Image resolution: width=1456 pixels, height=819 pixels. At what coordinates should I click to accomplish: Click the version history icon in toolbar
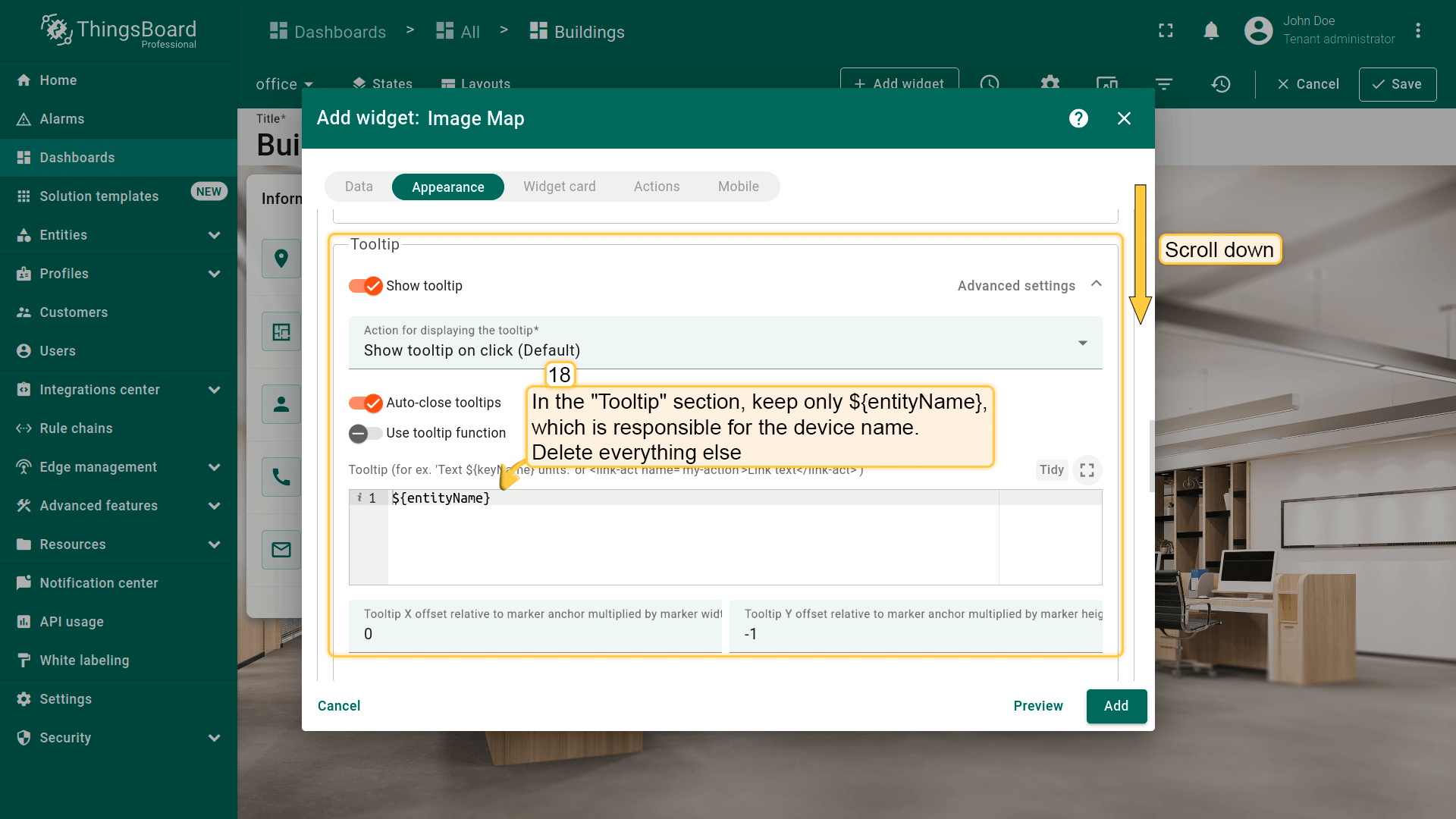[x=1220, y=84]
